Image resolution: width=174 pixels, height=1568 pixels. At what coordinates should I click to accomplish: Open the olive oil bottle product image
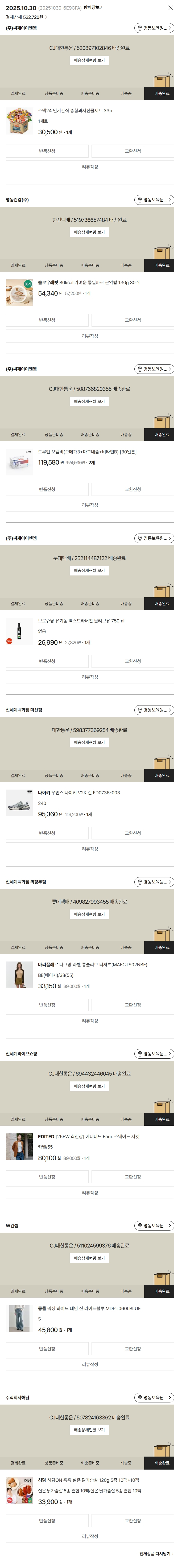tap(19, 631)
